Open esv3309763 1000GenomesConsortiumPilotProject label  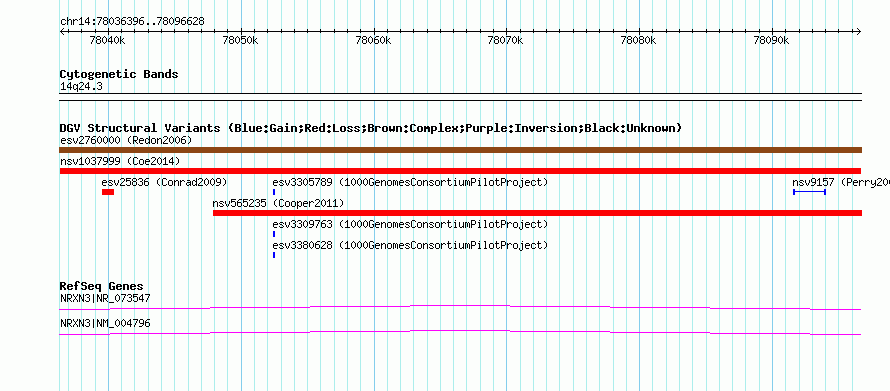coord(410,224)
